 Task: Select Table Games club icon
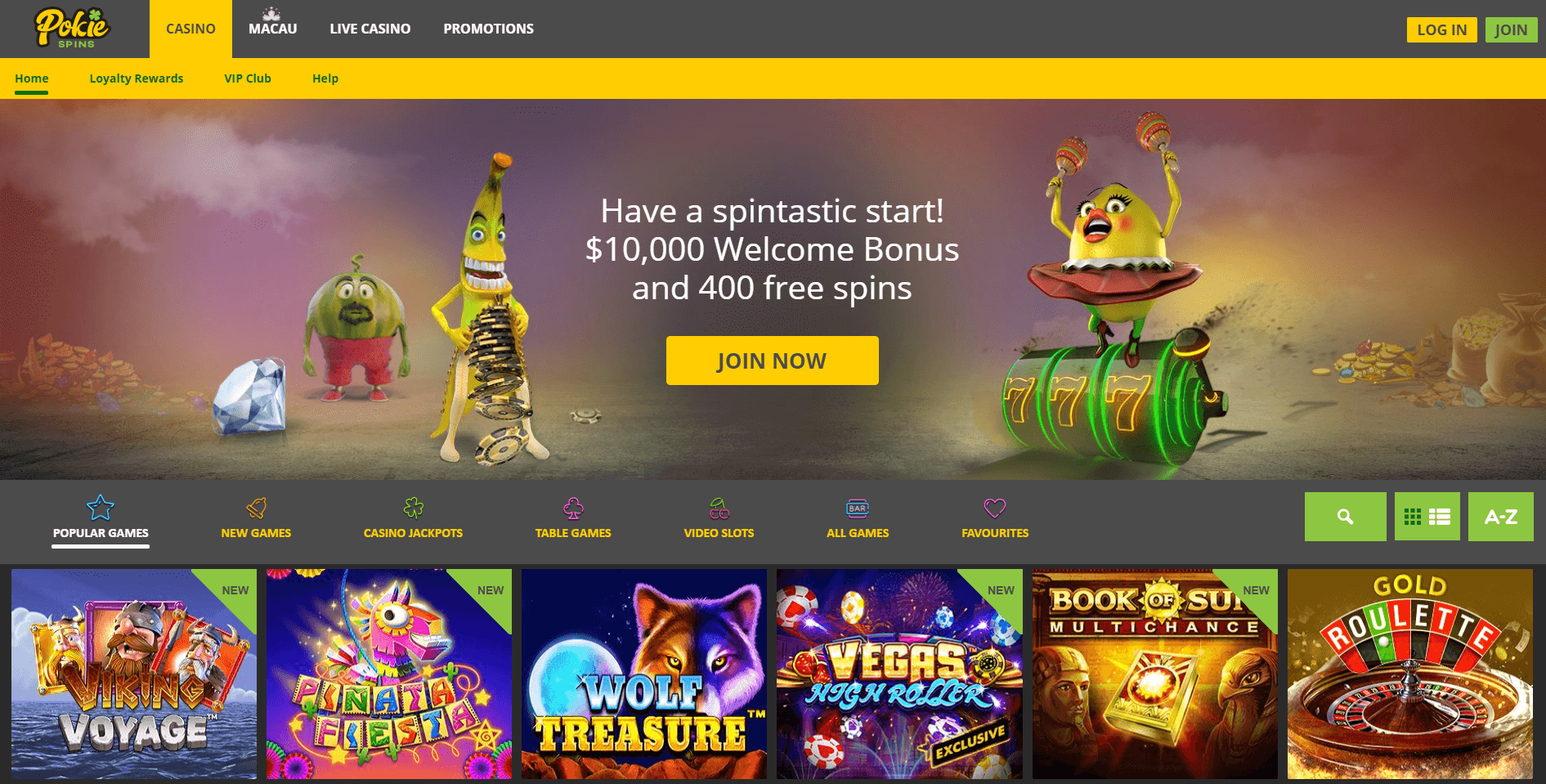[x=573, y=508]
